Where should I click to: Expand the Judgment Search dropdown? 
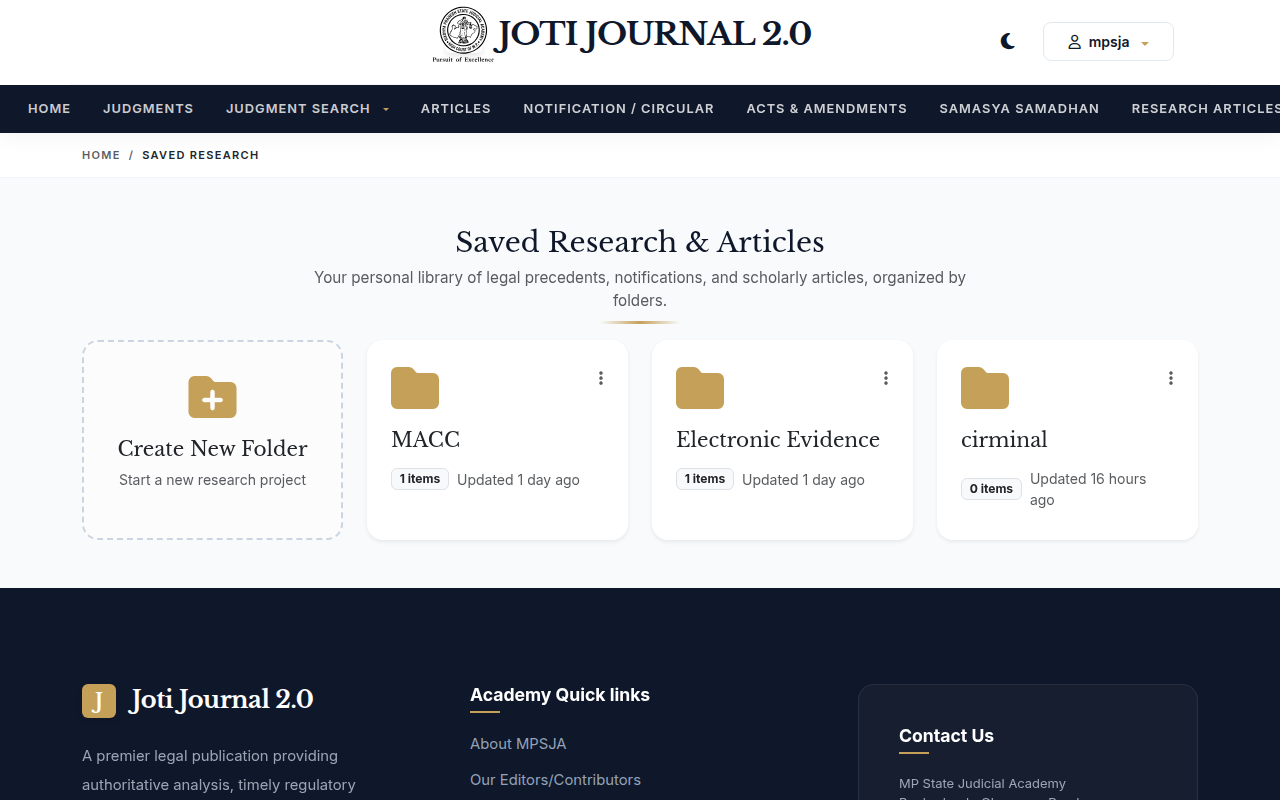(x=307, y=108)
